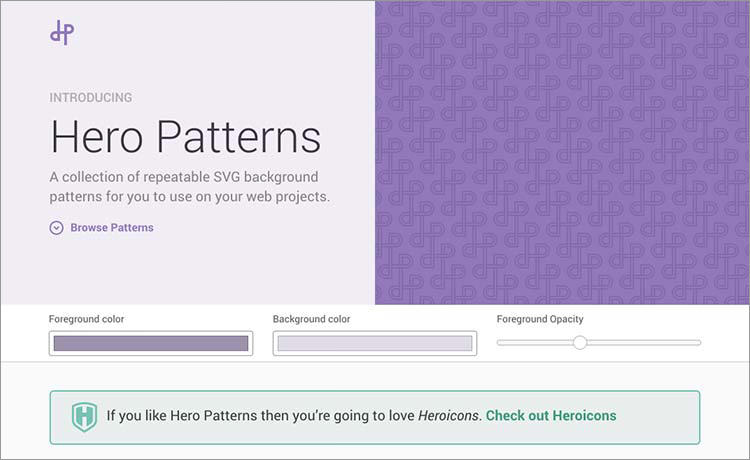The width and height of the screenshot is (750, 460).
Task: Click the 'A collection of repeatable SVG' description
Action: 189,186
